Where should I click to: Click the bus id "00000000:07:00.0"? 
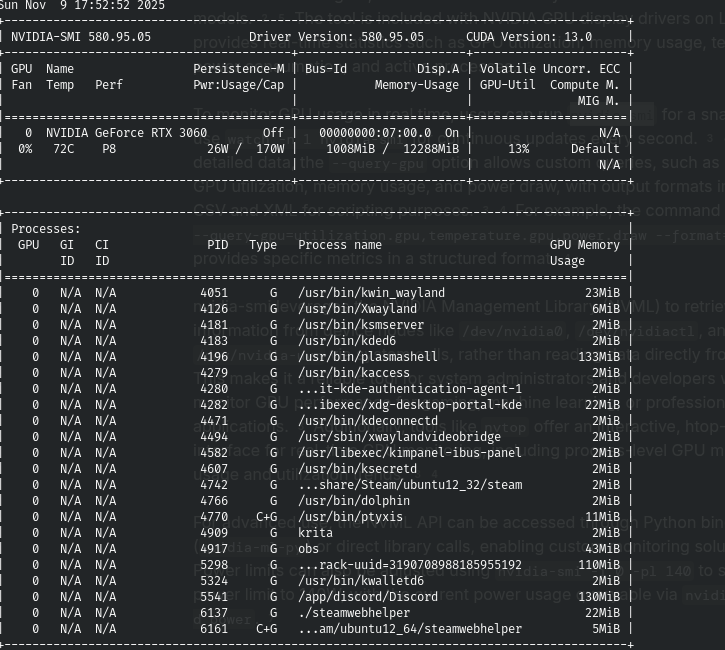(375, 133)
